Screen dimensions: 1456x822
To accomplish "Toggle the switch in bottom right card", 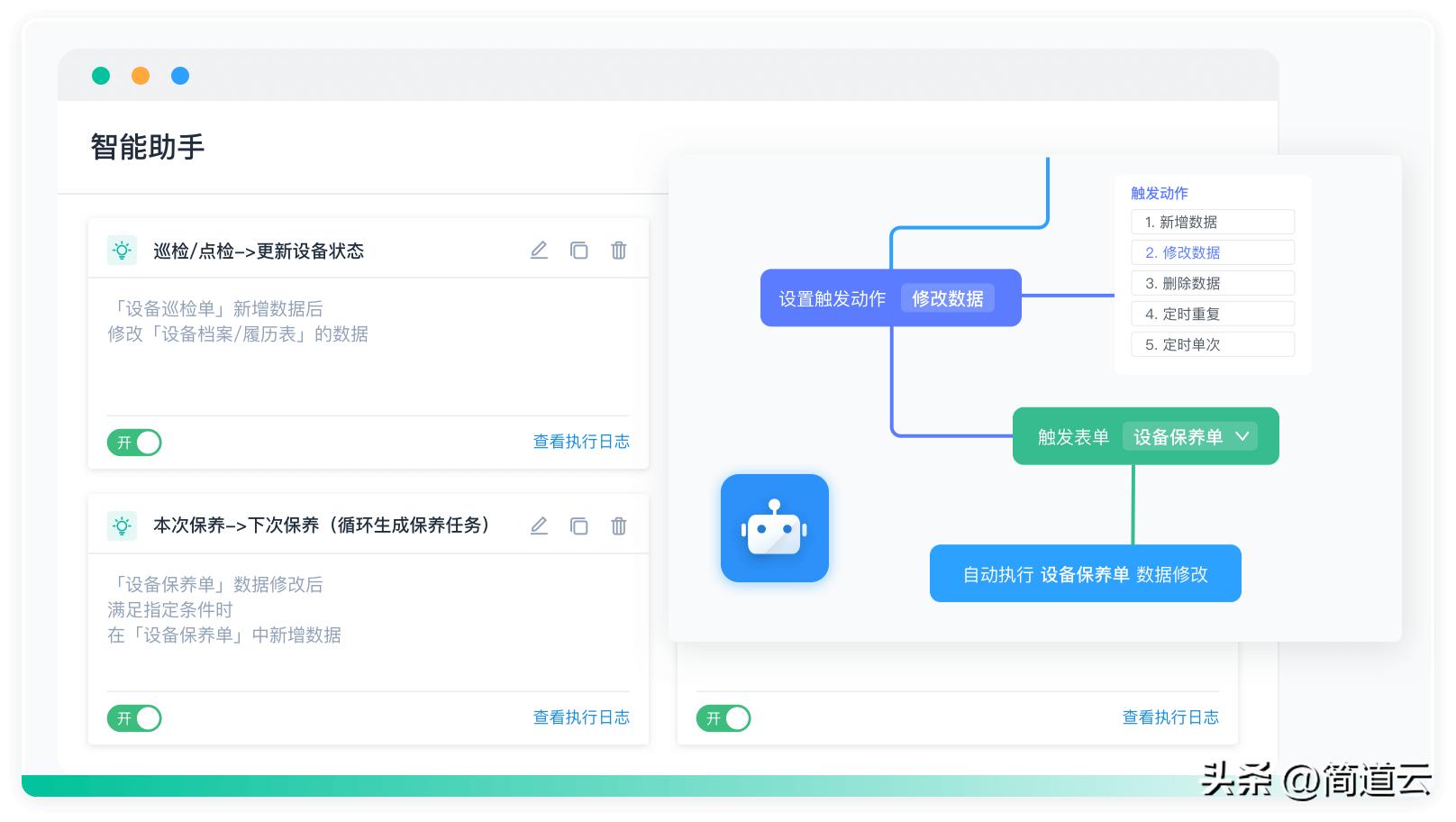I will [723, 718].
